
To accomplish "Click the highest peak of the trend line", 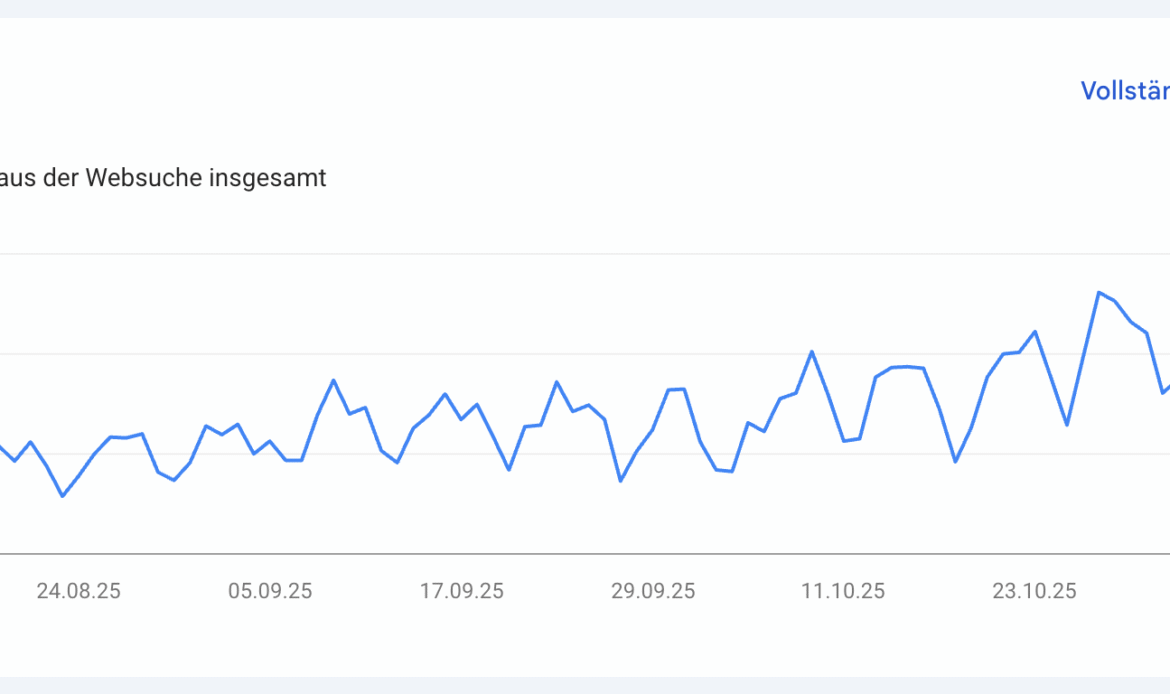I will (1099, 292).
